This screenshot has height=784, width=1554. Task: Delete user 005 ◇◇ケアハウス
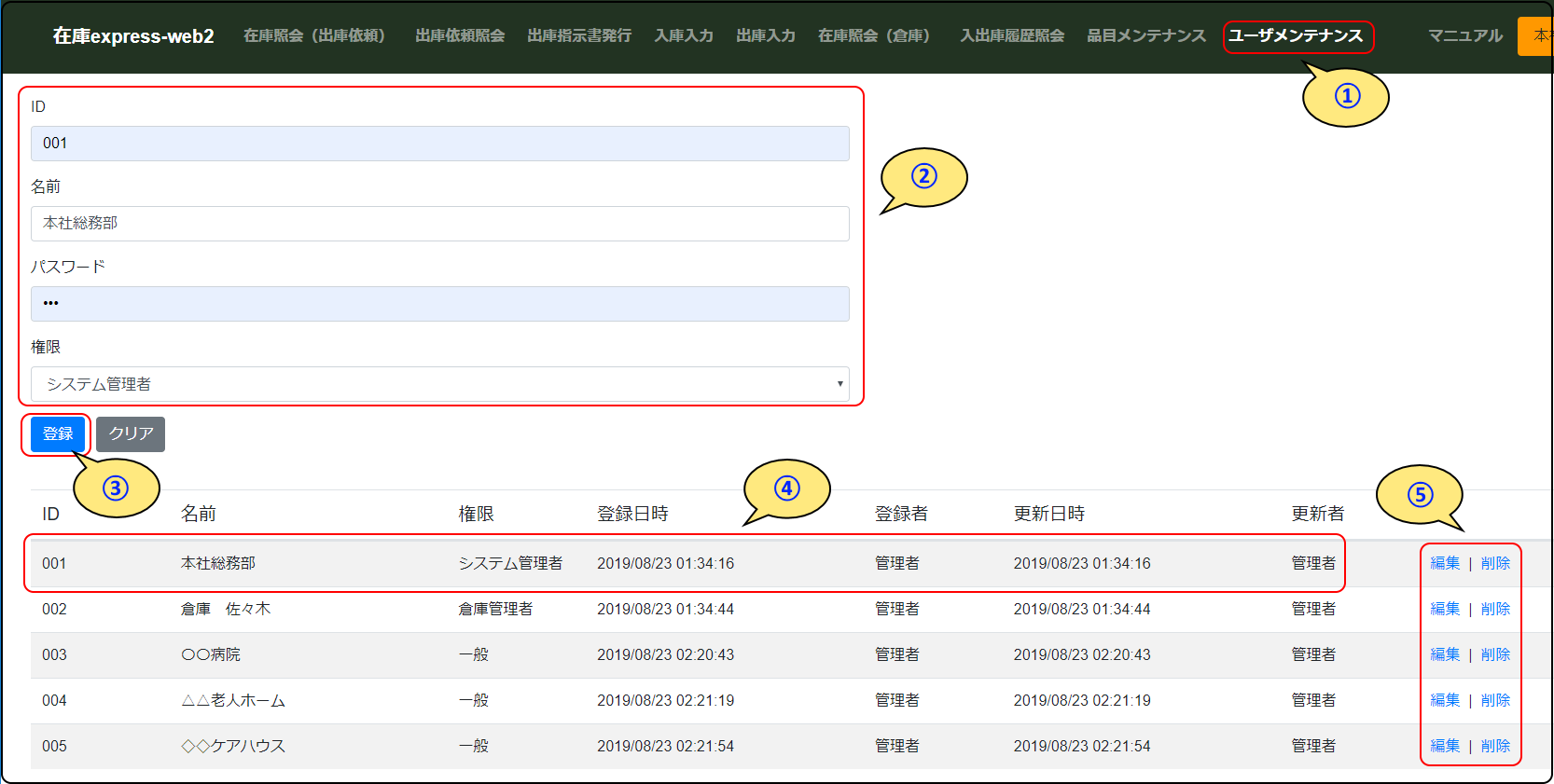click(1495, 746)
